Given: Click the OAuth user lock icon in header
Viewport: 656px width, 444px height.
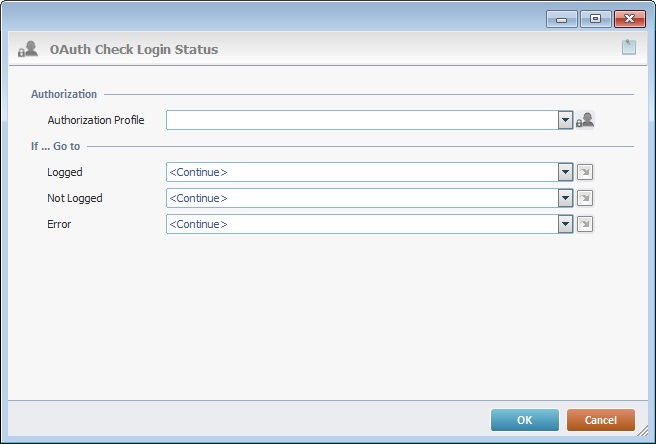Looking at the screenshot, I should [x=28, y=49].
